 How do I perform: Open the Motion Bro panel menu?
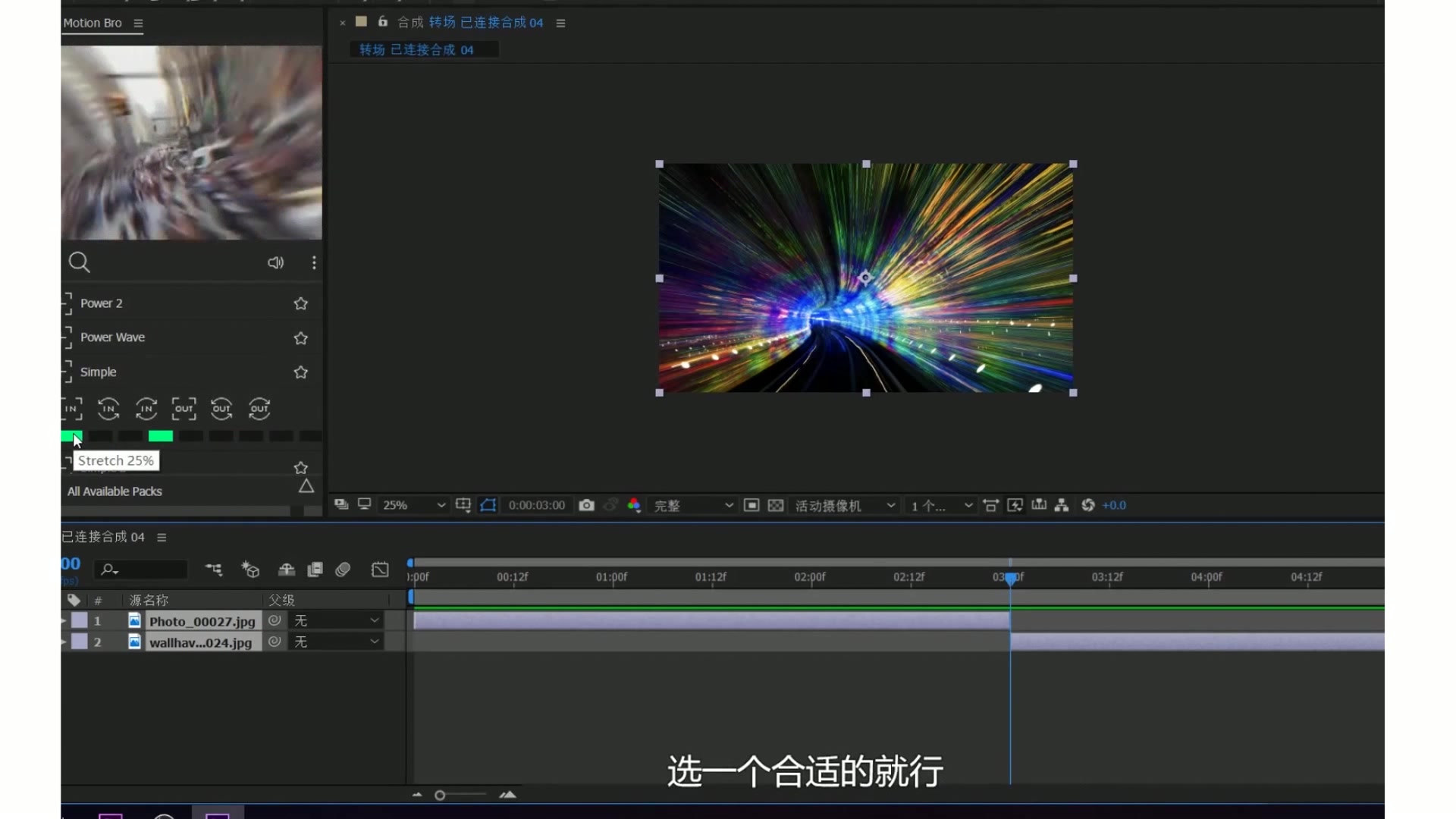(138, 23)
